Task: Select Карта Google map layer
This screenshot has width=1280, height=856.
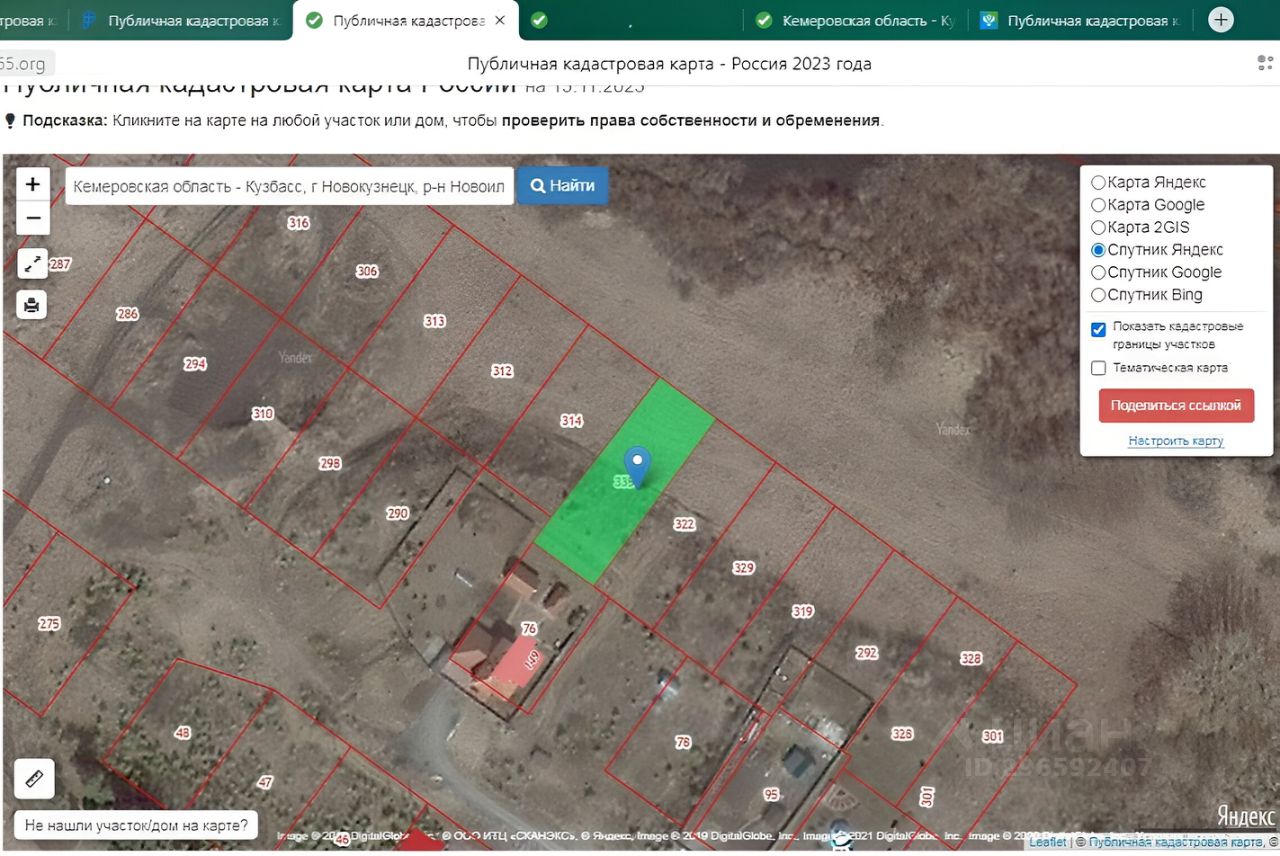Action: (x=1147, y=205)
